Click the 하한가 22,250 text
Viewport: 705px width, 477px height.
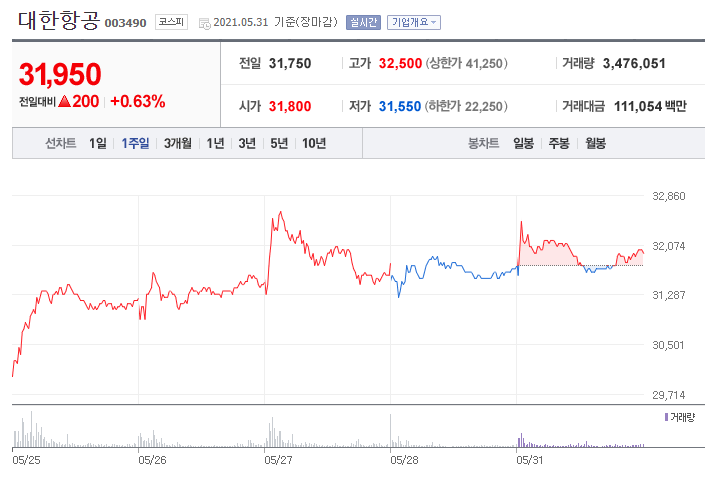(466, 107)
